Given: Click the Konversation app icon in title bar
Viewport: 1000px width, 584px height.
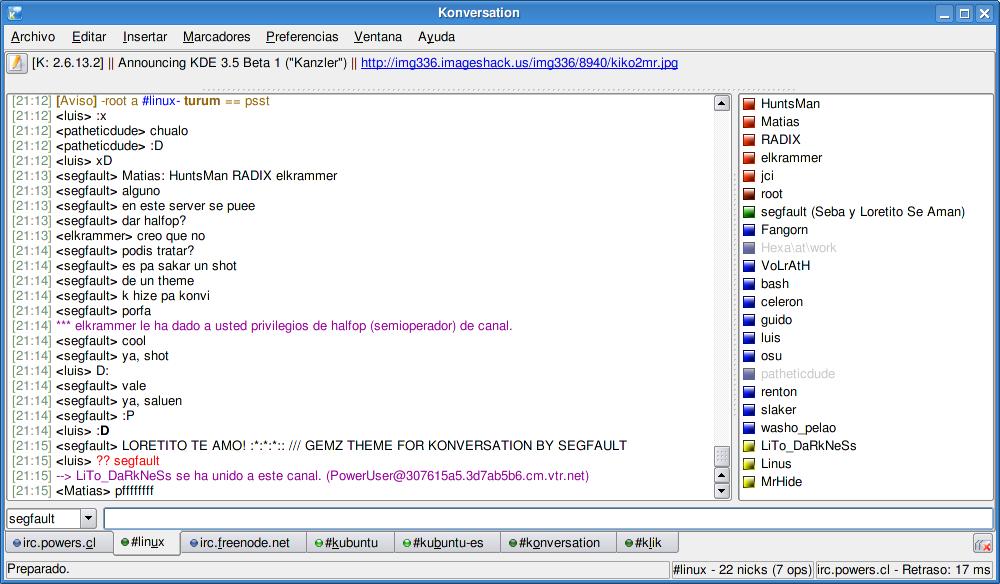Looking at the screenshot, I should click(x=14, y=12).
